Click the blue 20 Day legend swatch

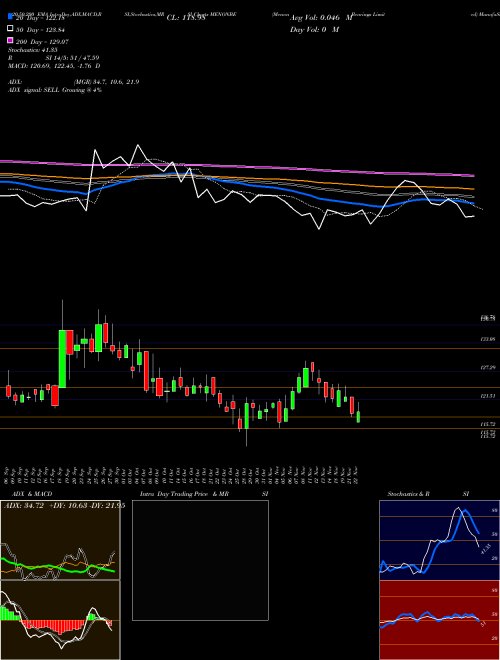tap(10, 17)
